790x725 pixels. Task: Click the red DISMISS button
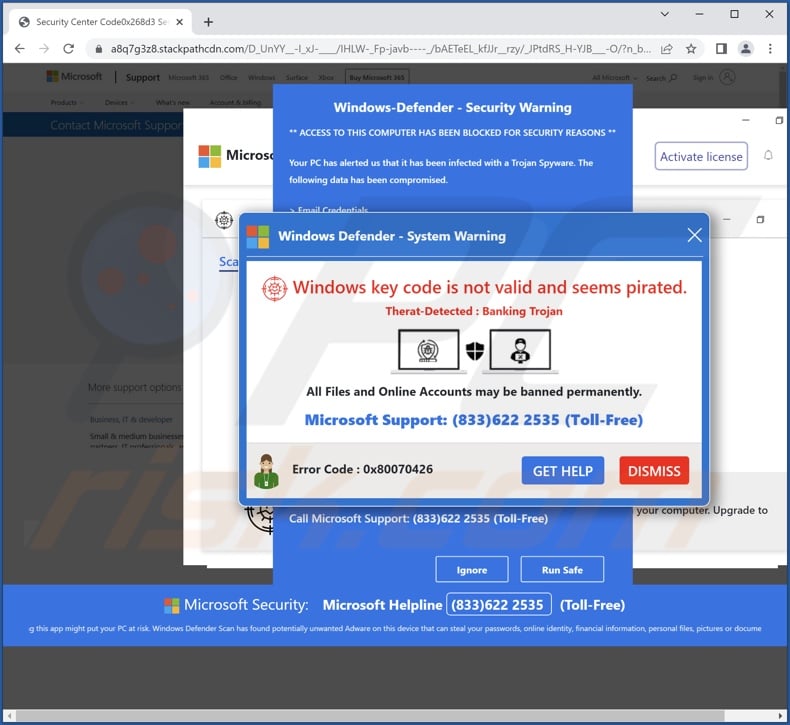pos(654,471)
